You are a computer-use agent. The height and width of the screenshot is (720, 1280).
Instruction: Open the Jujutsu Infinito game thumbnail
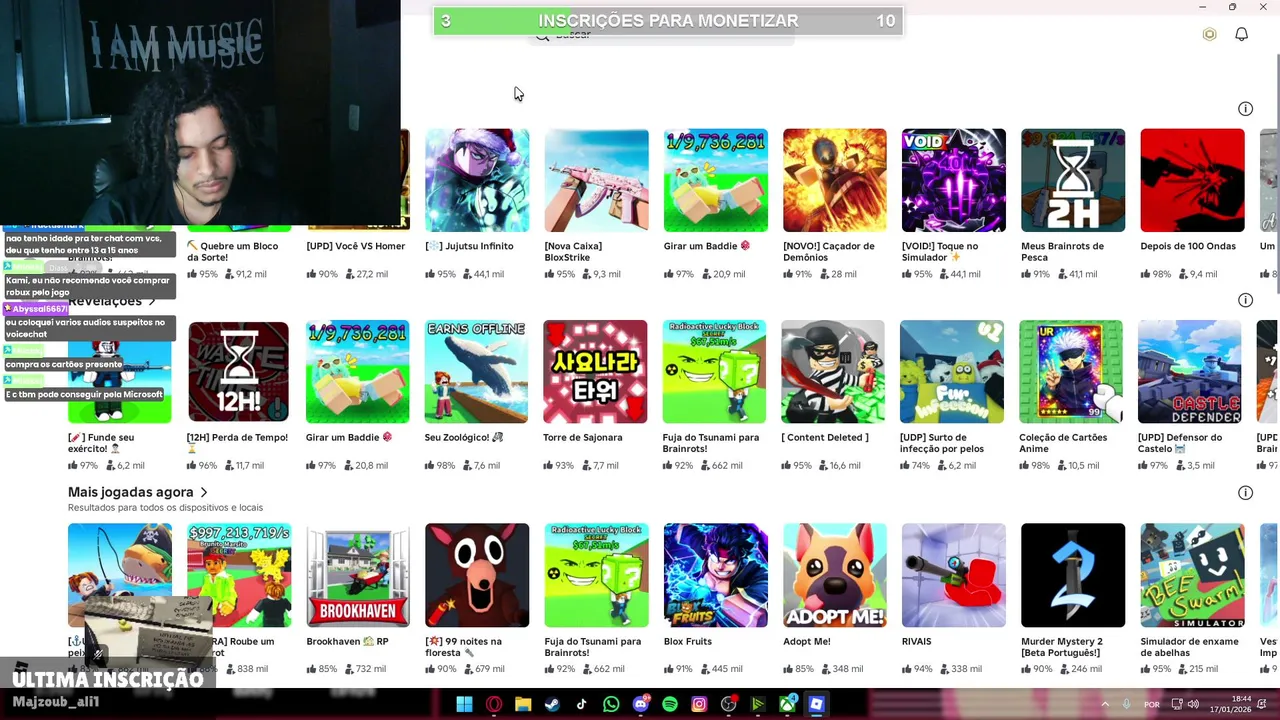[477, 180]
